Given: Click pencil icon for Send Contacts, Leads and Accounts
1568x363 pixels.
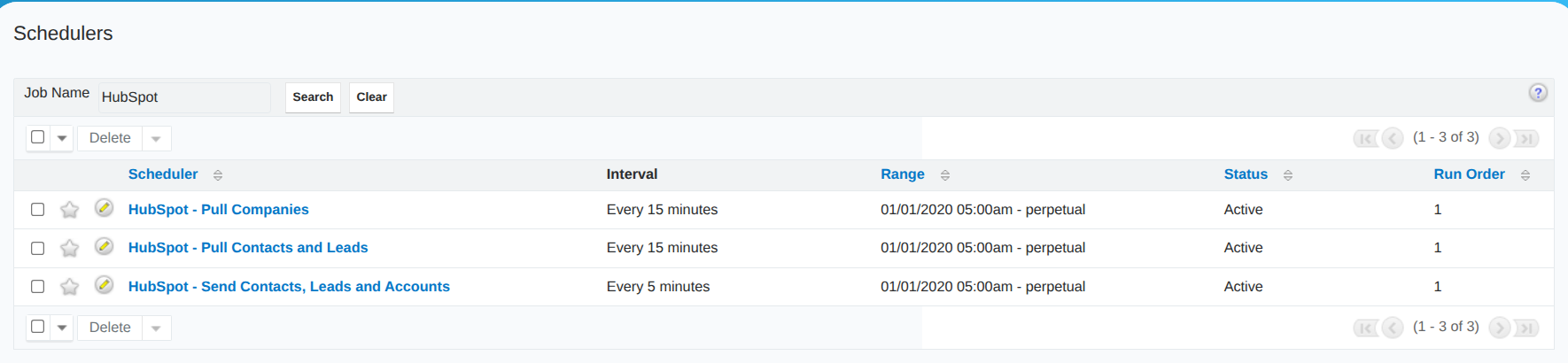Looking at the screenshot, I should 104,285.
